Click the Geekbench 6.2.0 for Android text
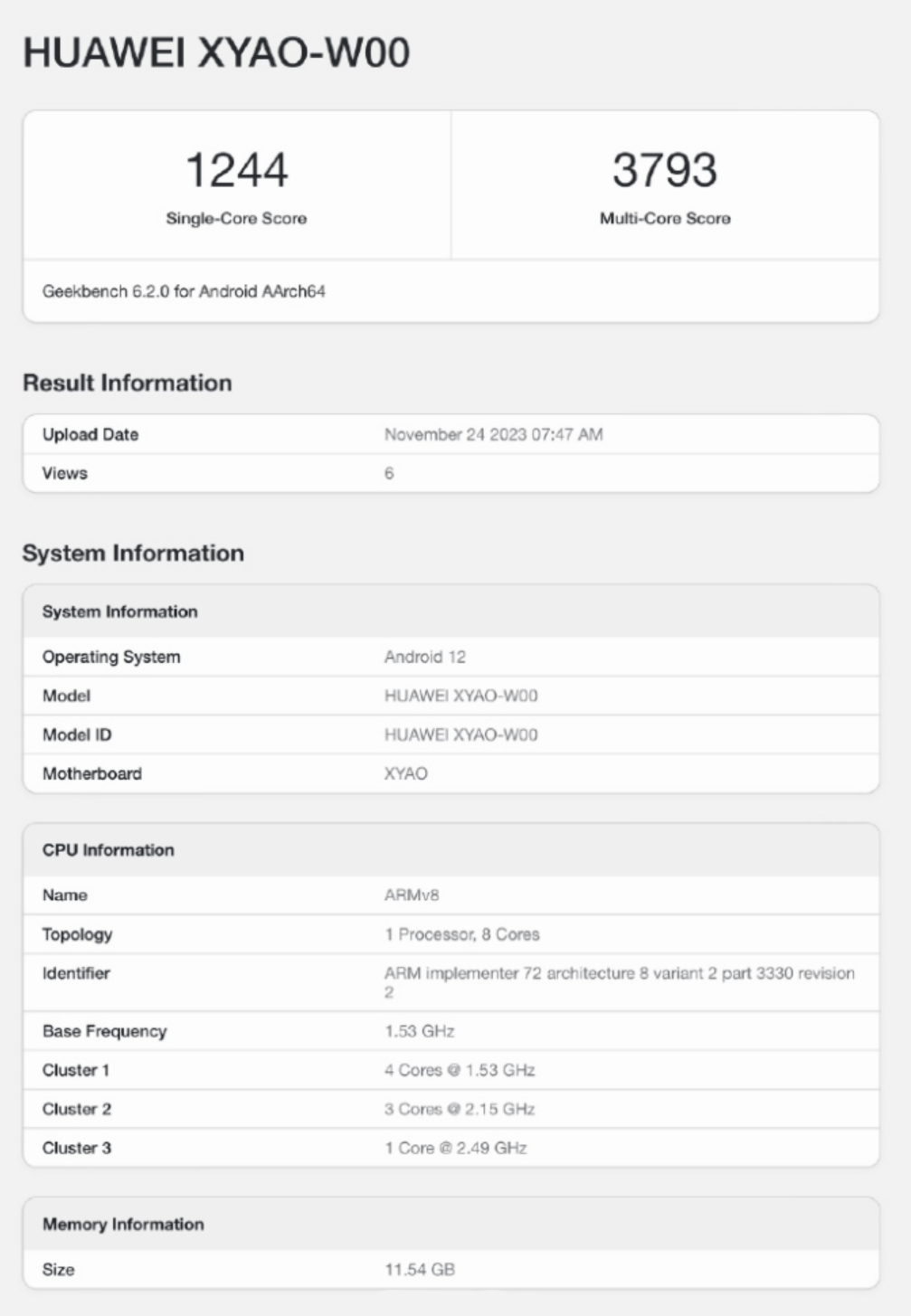Screen dimensions: 911x1316 click(184, 291)
